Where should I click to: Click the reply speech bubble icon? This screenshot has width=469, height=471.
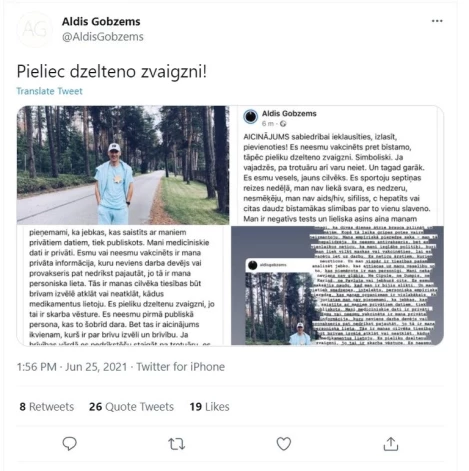pyautogui.click(x=69, y=444)
